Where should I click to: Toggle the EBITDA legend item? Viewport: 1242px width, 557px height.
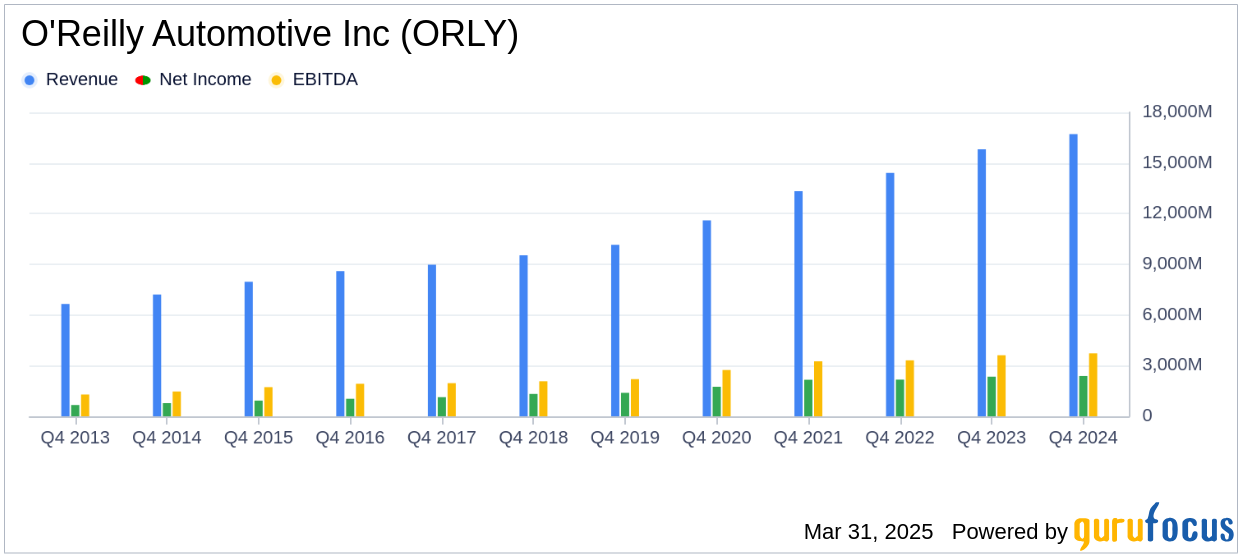(314, 80)
